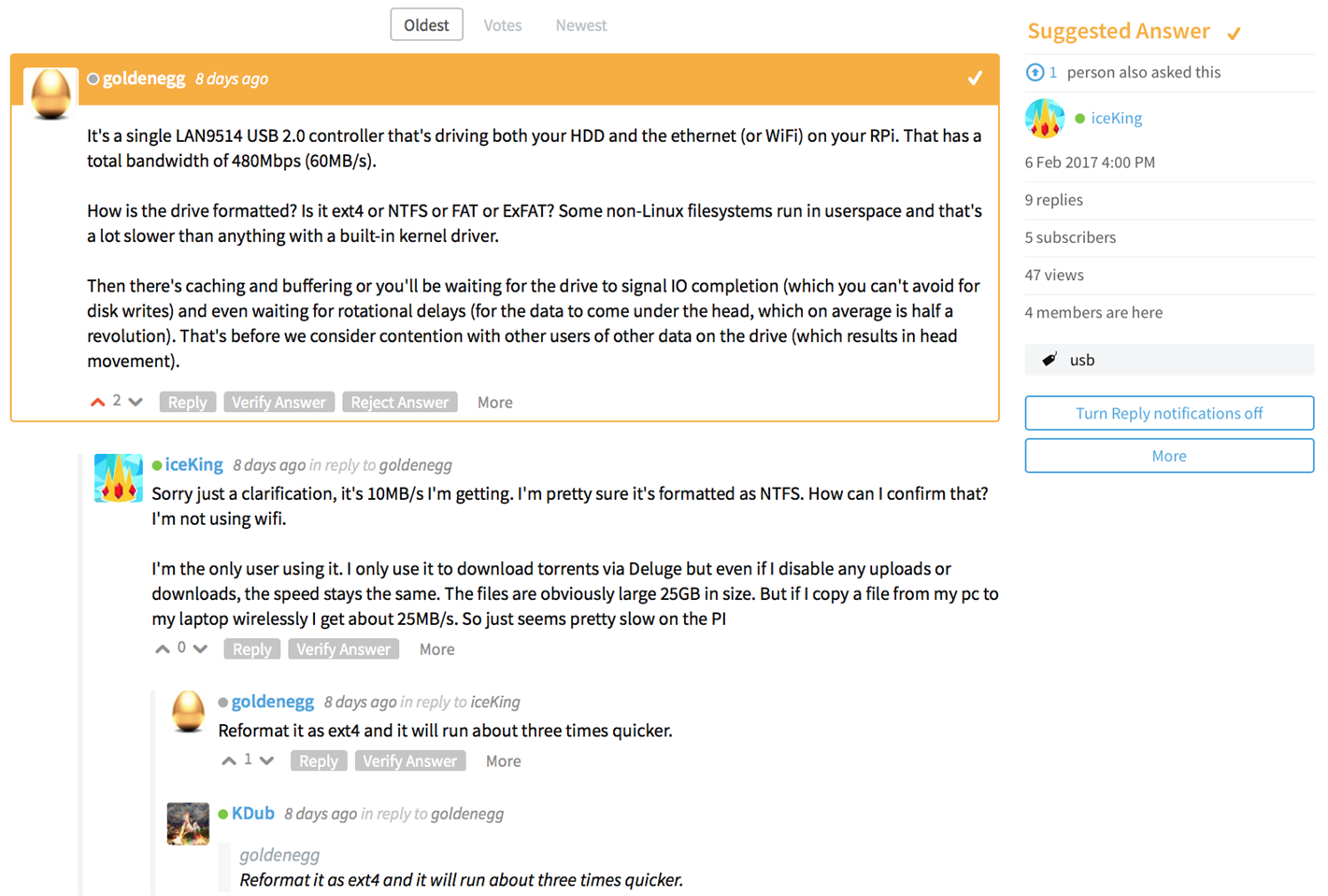The width and height of the screenshot is (1328, 896).
Task: Open goldenegg's avatar in the orange header
Action: tap(50, 94)
